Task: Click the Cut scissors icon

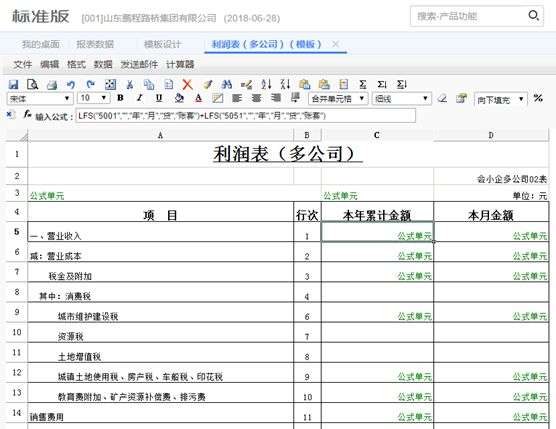Action: coord(130,84)
